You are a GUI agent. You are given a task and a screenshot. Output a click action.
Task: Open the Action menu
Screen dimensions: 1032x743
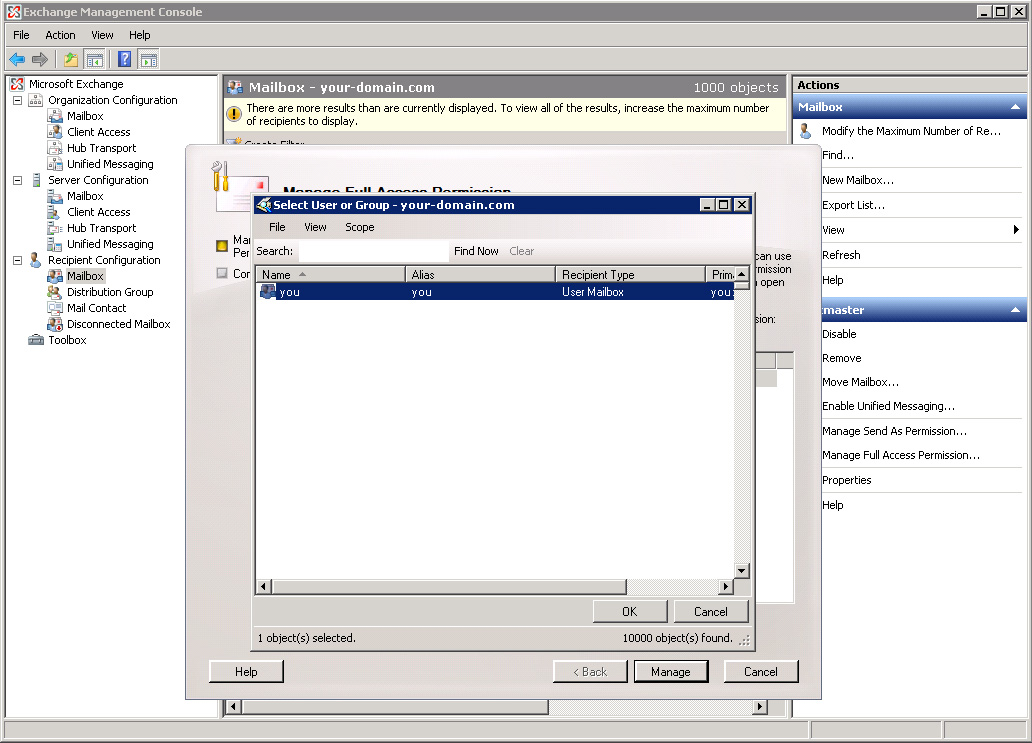pyautogui.click(x=60, y=35)
